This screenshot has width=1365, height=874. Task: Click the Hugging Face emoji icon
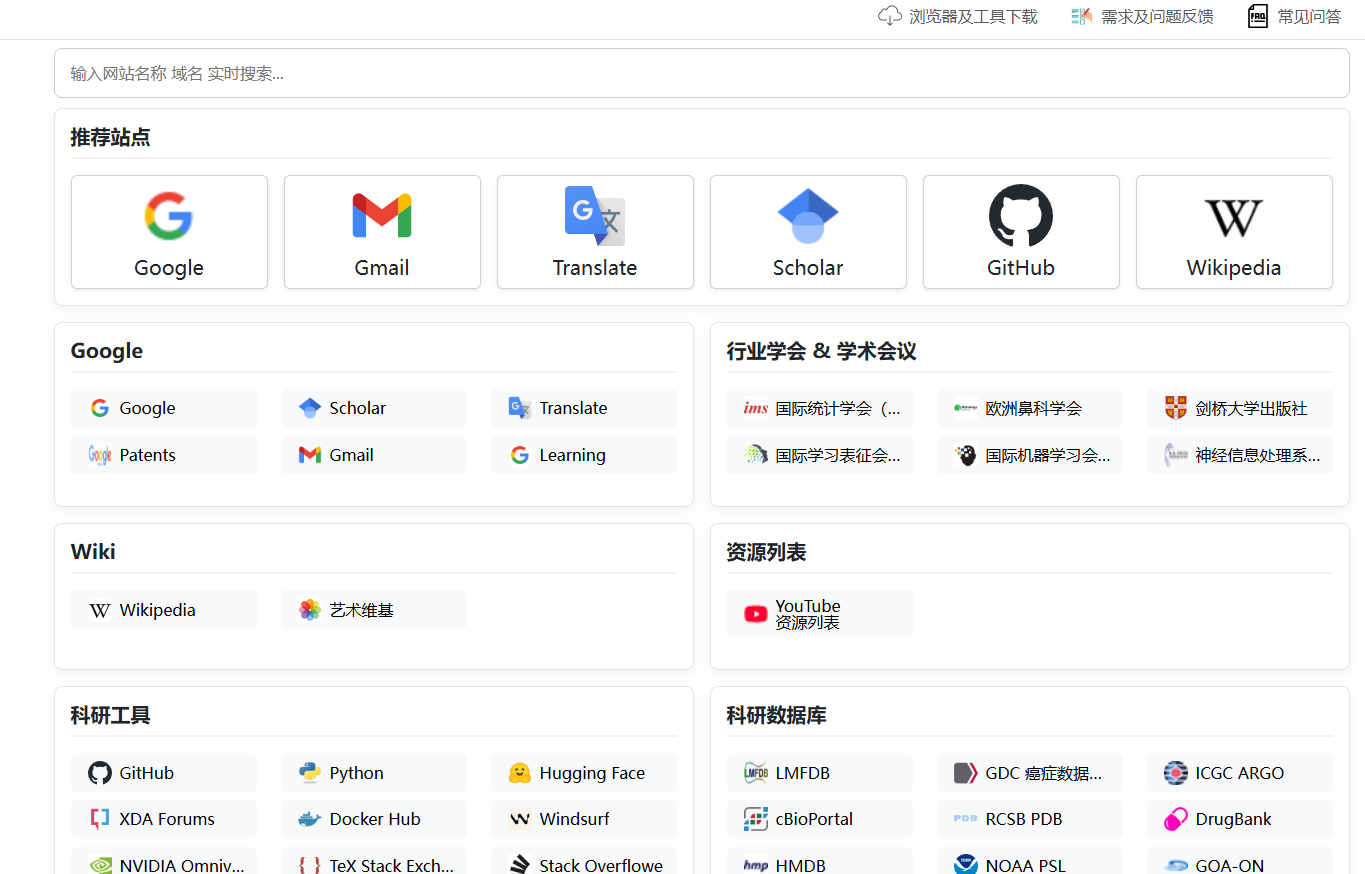pos(520,773)
